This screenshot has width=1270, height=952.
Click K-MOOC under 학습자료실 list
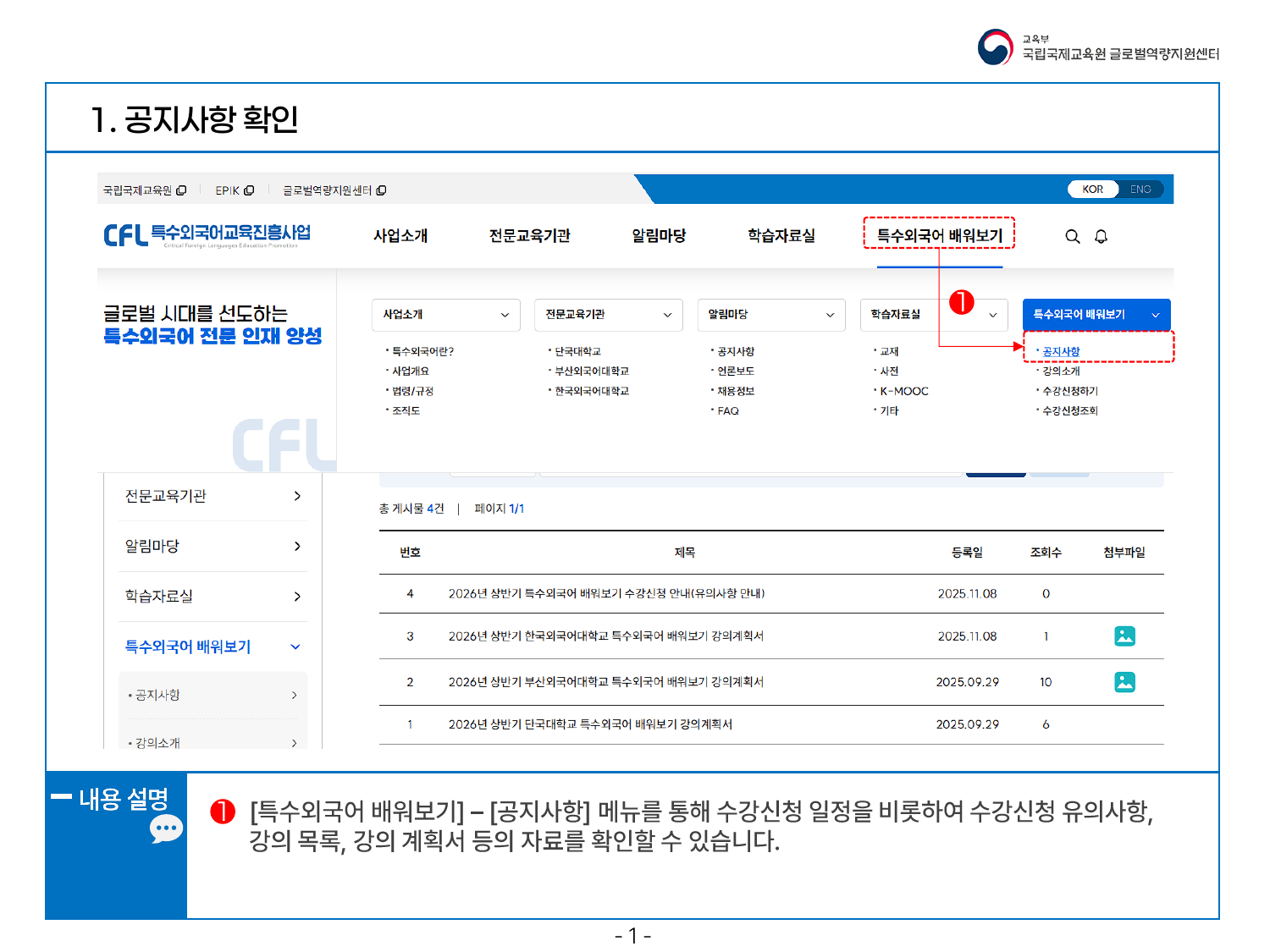pos(904,391)
